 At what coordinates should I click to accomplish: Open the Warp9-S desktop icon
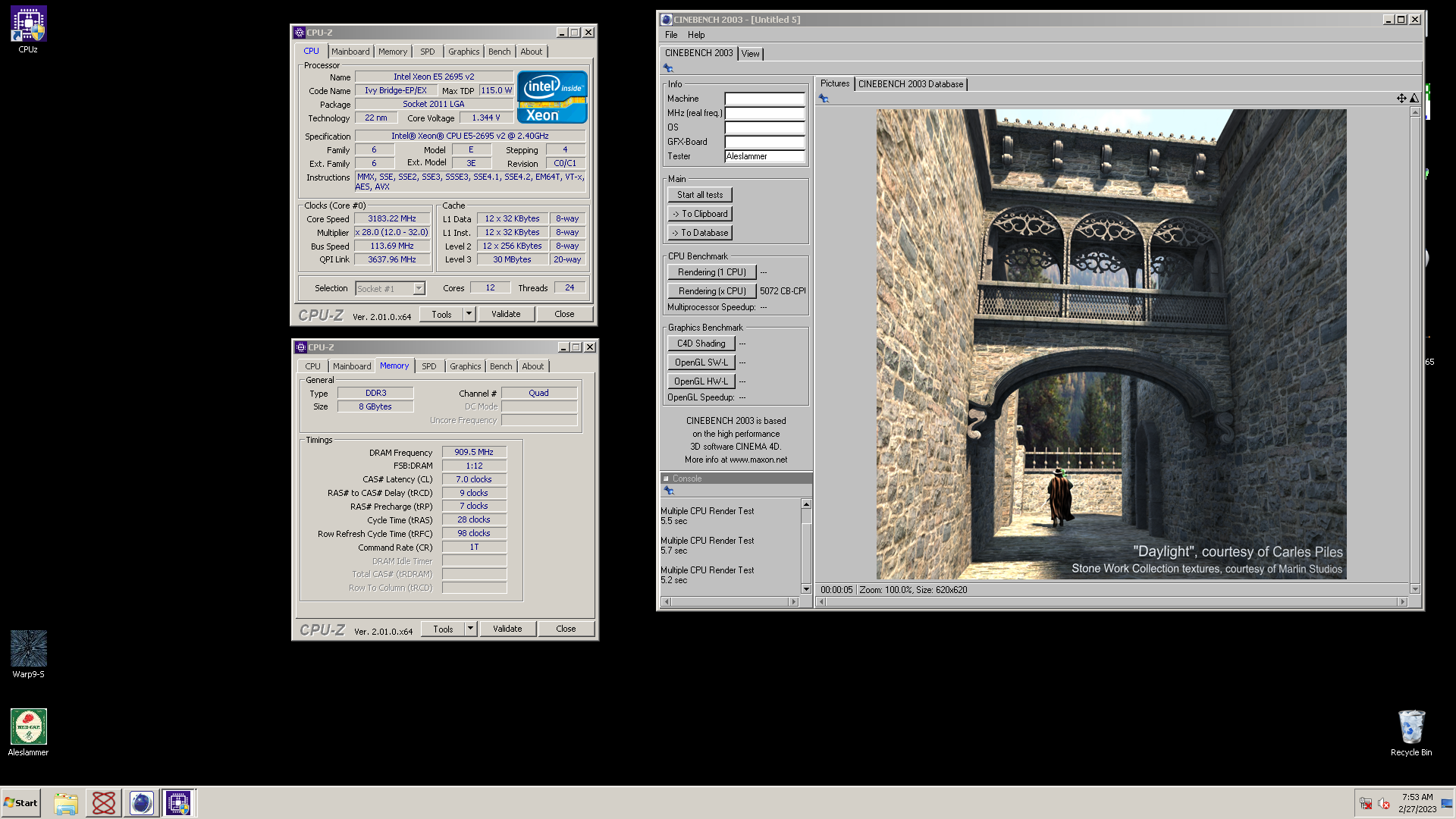pos(28,654)
